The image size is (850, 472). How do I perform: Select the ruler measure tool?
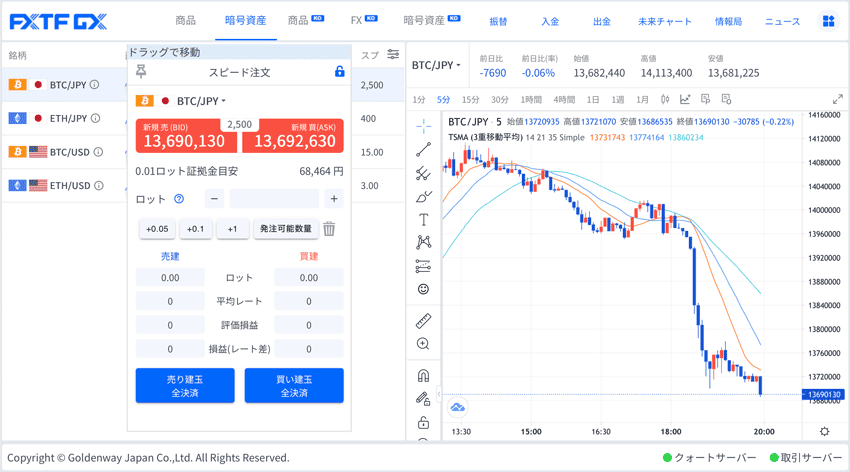423,321
